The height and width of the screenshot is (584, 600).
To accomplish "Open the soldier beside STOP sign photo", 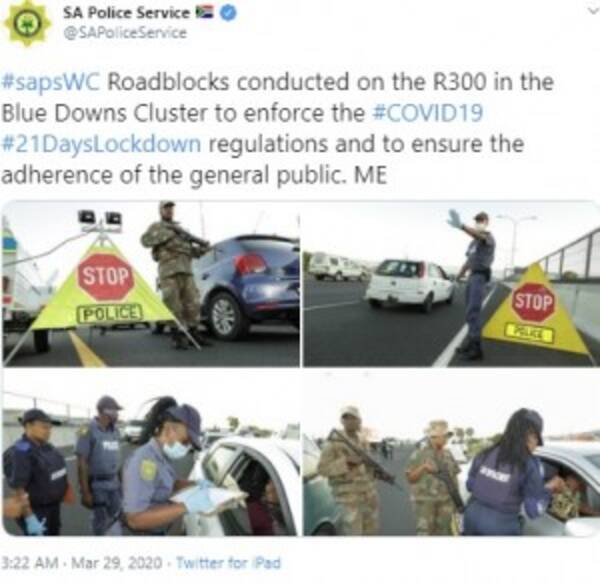I will 151,284.
